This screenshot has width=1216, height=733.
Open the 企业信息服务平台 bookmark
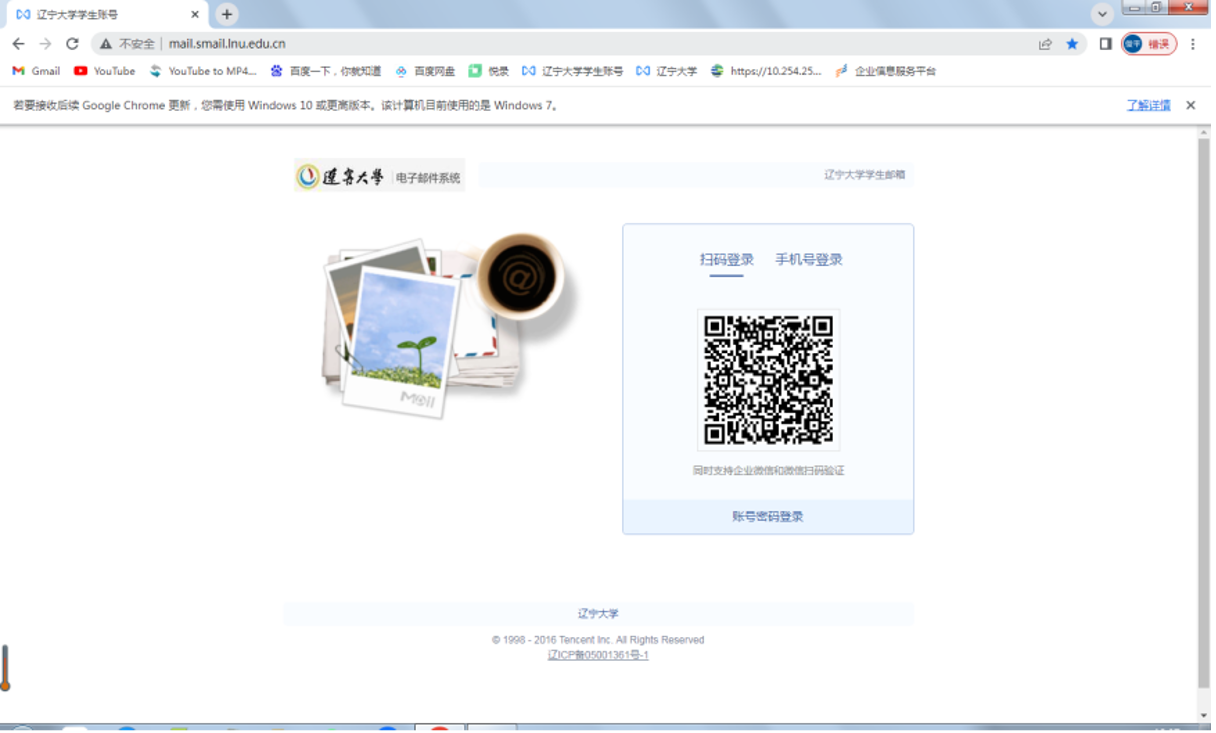(x=886, y=71)
